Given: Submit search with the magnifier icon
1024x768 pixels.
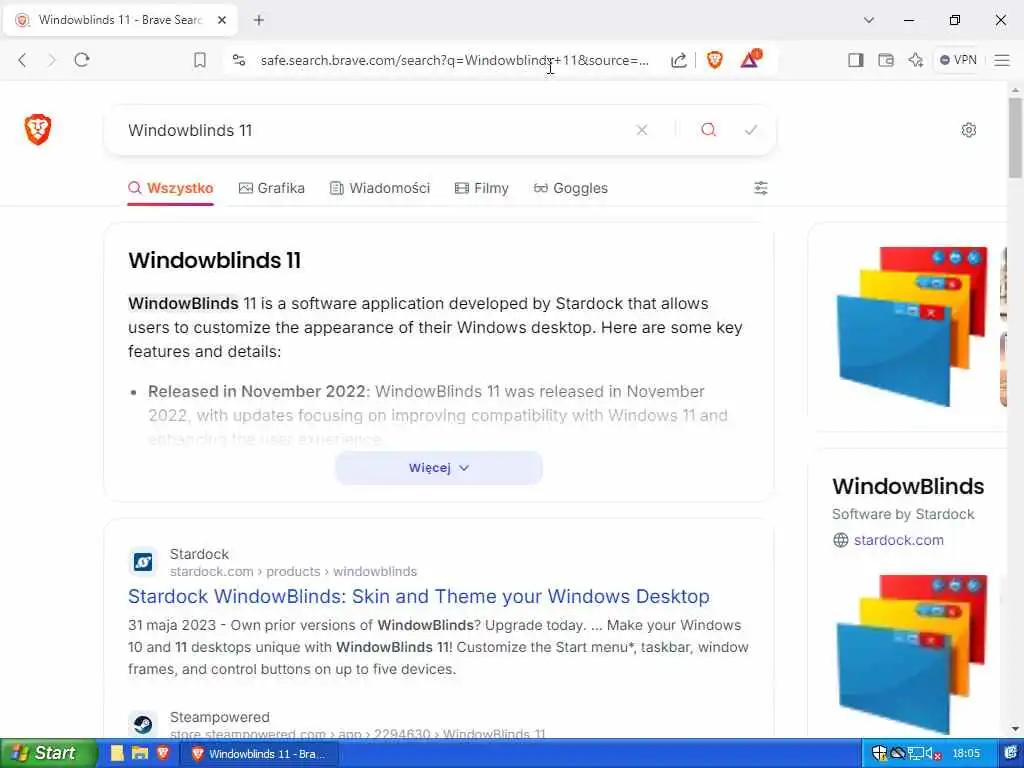Looking at the screenshot, I should (x=709, y=130).
